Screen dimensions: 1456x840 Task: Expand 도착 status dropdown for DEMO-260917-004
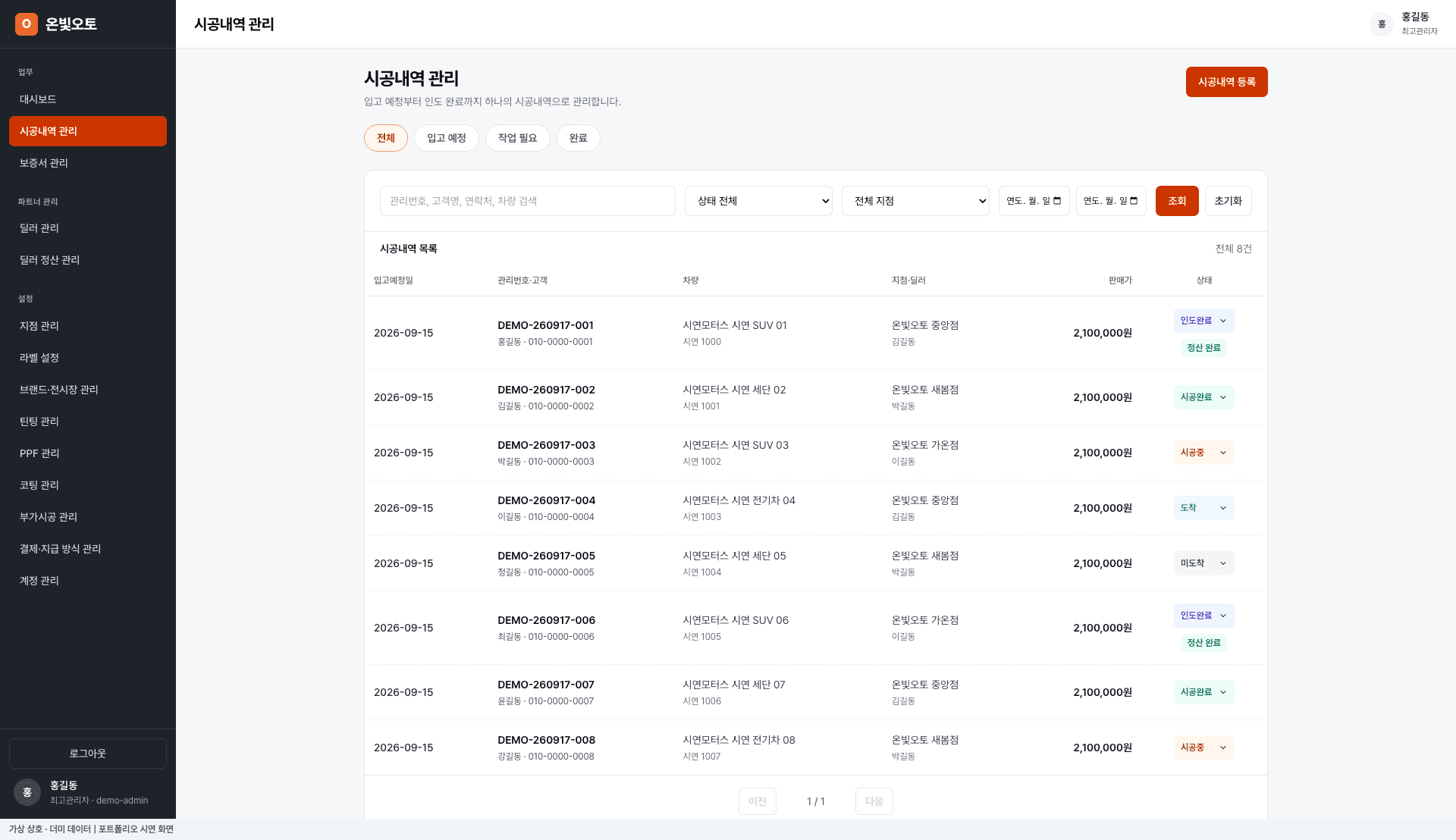[x=1203, y=508]
